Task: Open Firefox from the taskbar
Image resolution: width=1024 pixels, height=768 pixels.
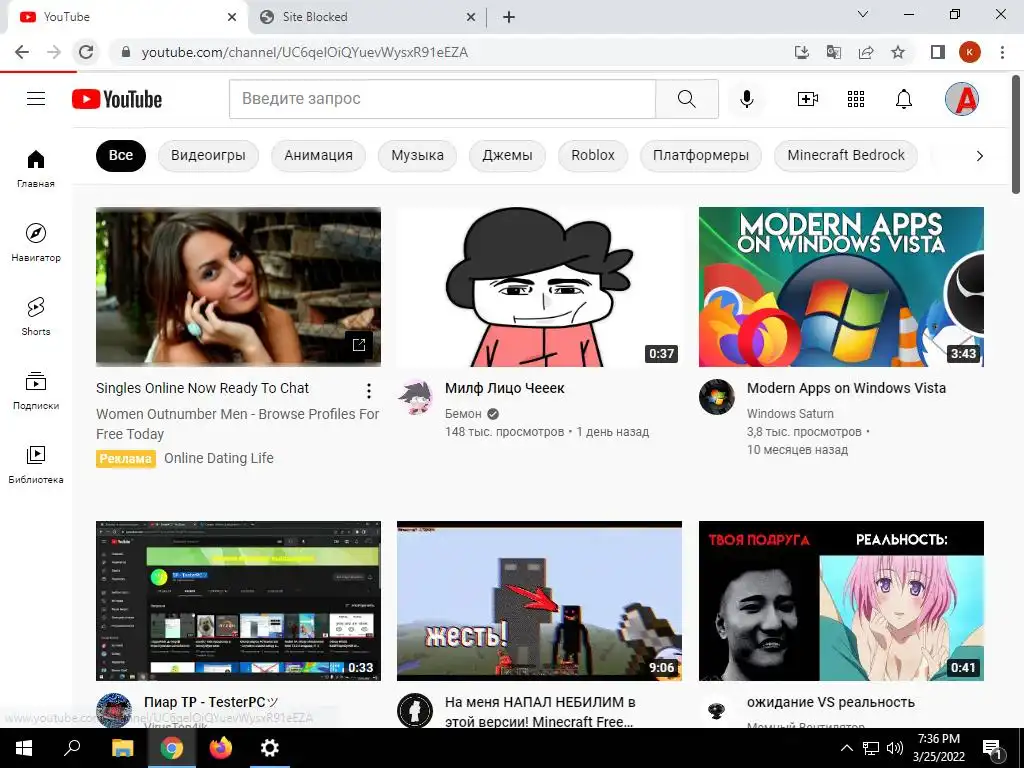Action: coord(221,748)
